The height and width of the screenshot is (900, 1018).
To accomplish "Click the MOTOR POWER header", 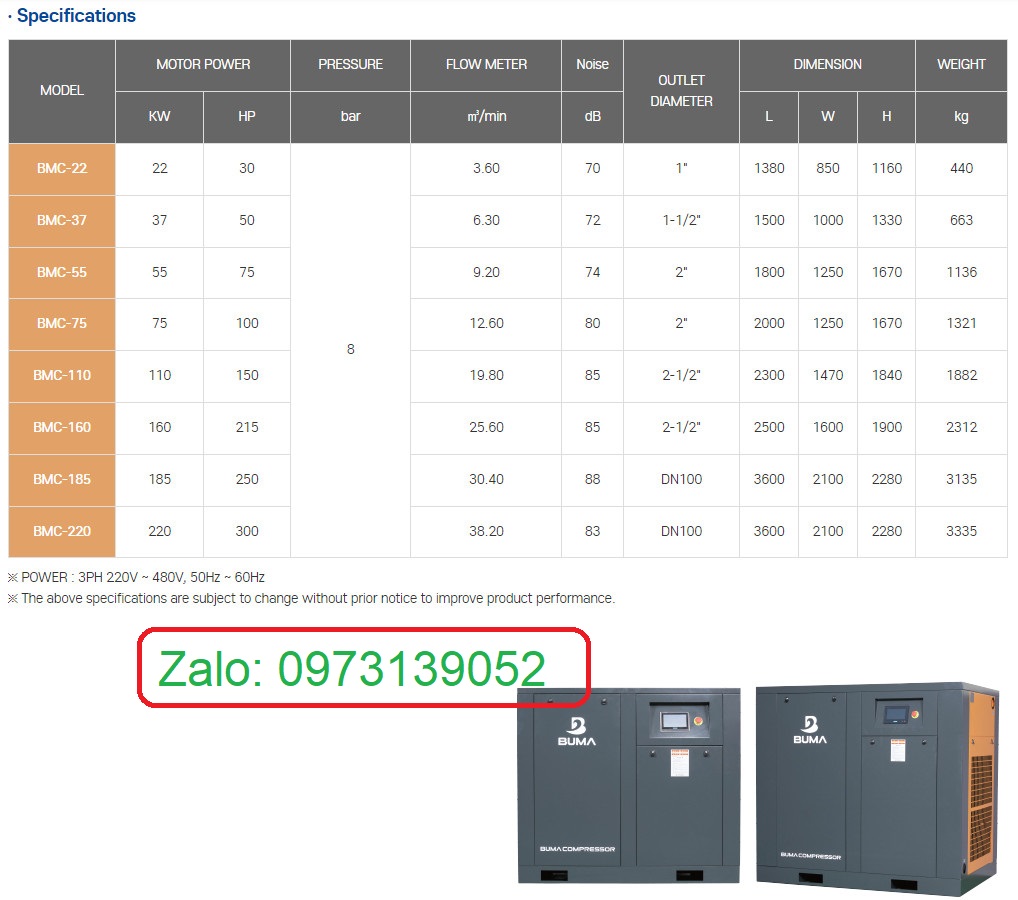I will [x=203, y=64].
